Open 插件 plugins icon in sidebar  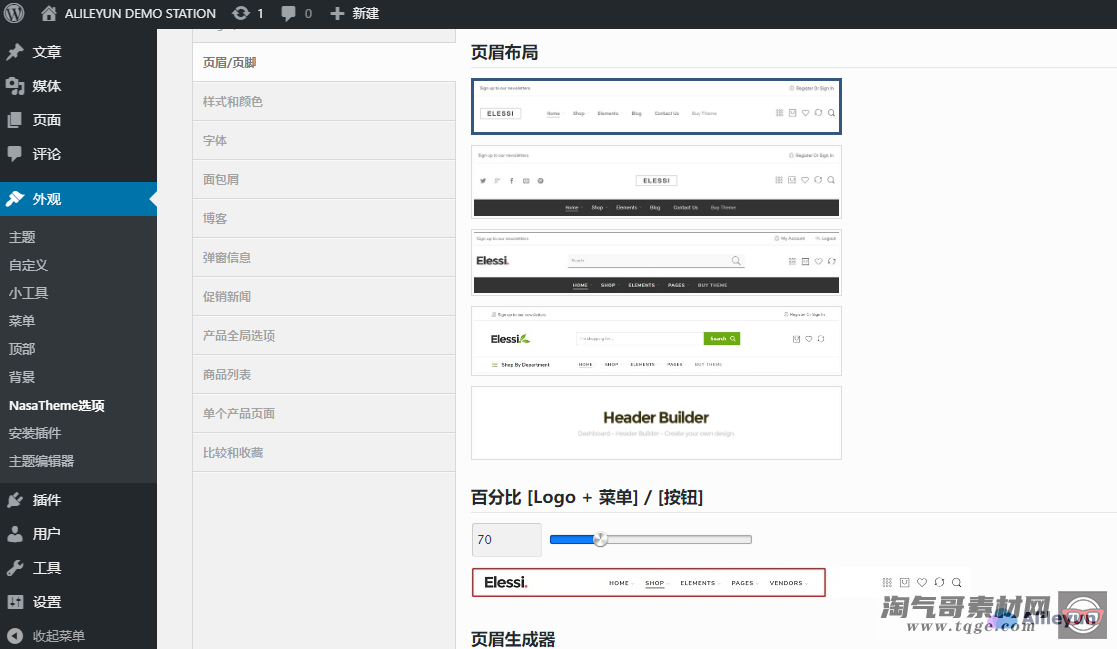pos(15,500)
